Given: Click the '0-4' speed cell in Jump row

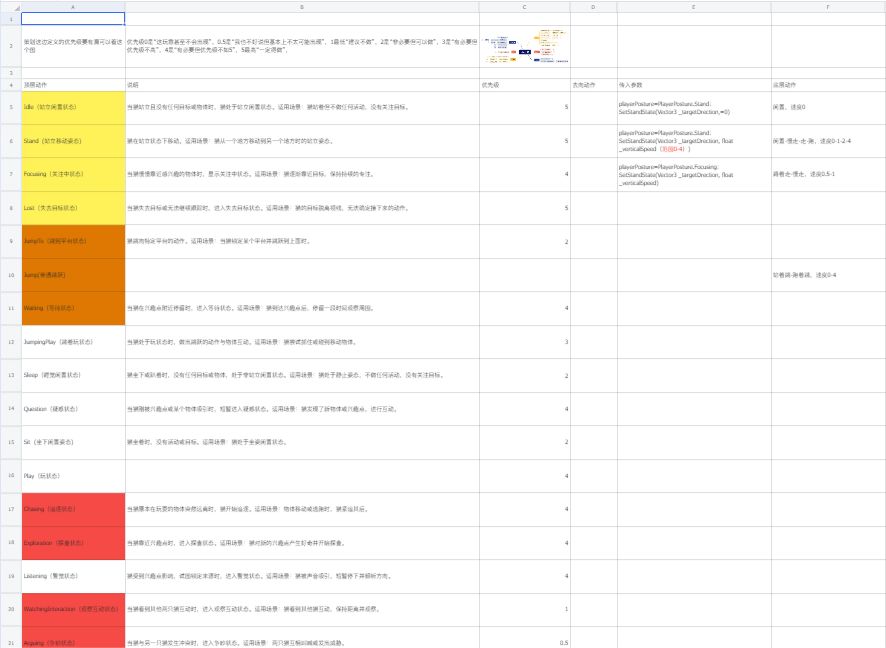Looking at the screenshot, I should pos(828,275).
